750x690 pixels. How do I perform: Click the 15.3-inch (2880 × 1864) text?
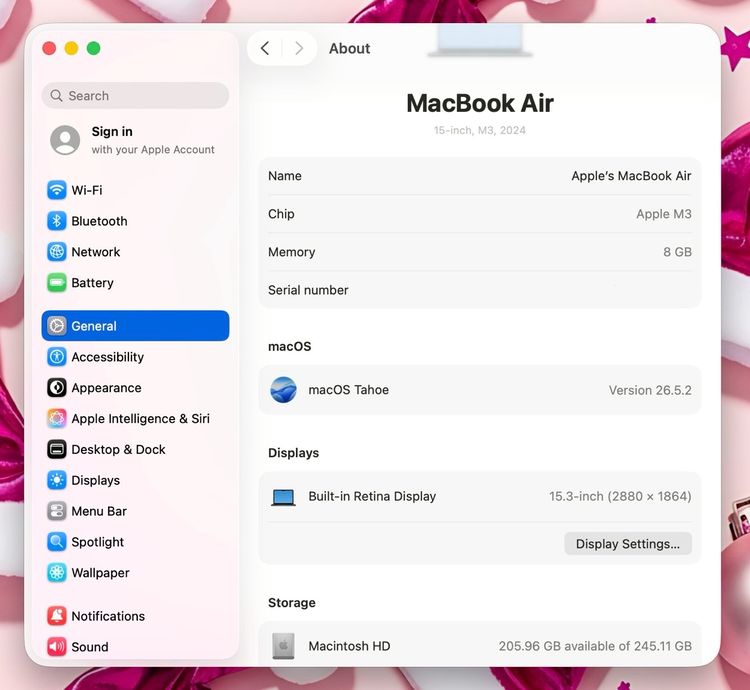tap(620, 496)
